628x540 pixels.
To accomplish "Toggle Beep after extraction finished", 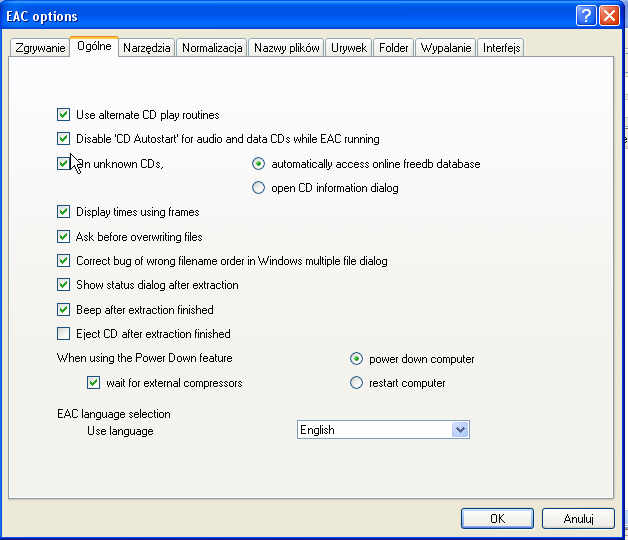I will [63, 309].
